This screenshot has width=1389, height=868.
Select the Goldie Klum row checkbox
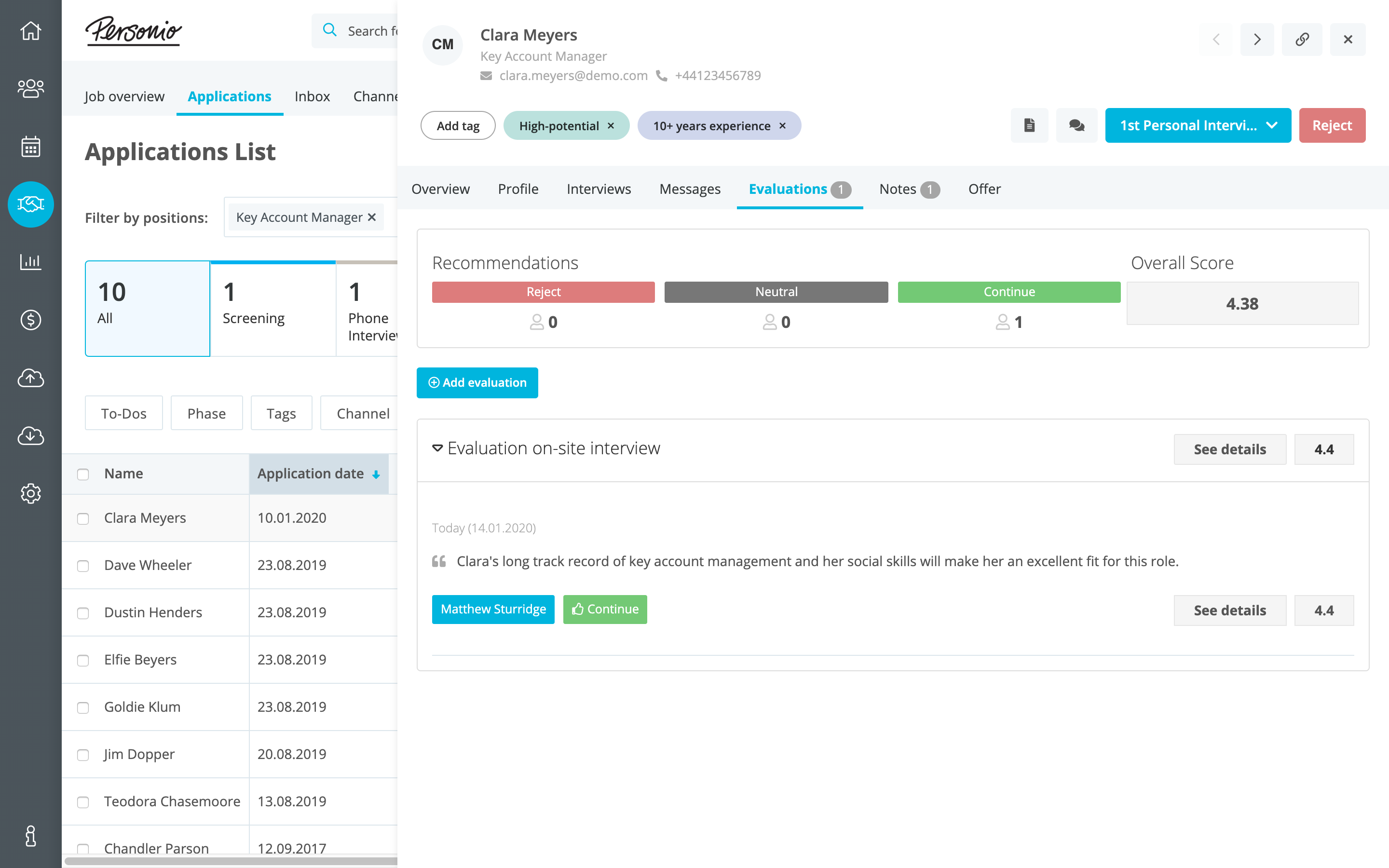pos(83,708)
